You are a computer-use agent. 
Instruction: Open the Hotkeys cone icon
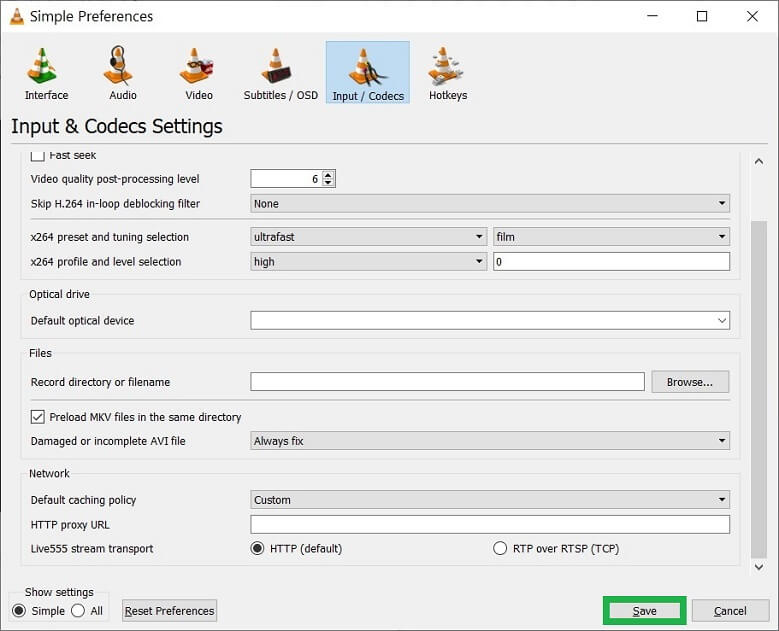[445, 66]
